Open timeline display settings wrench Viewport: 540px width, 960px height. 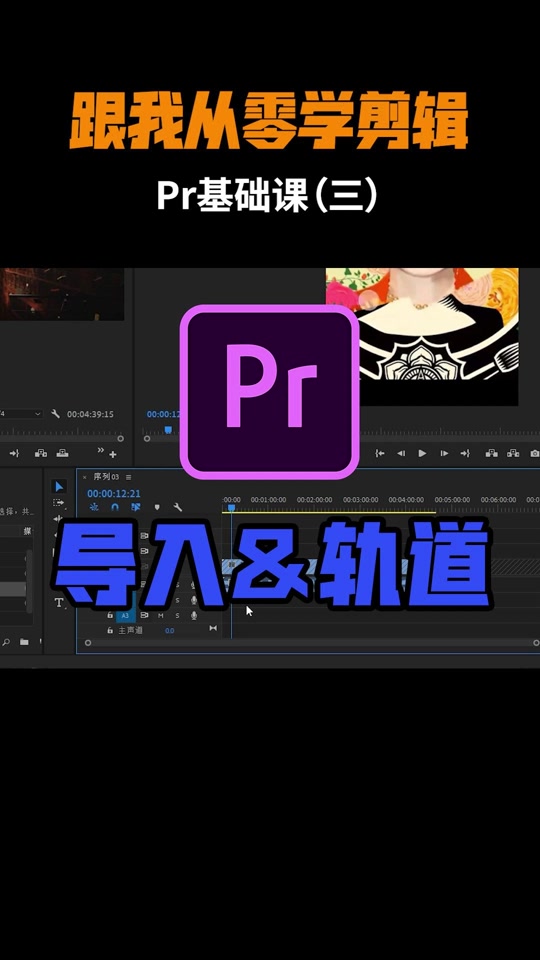178,507
